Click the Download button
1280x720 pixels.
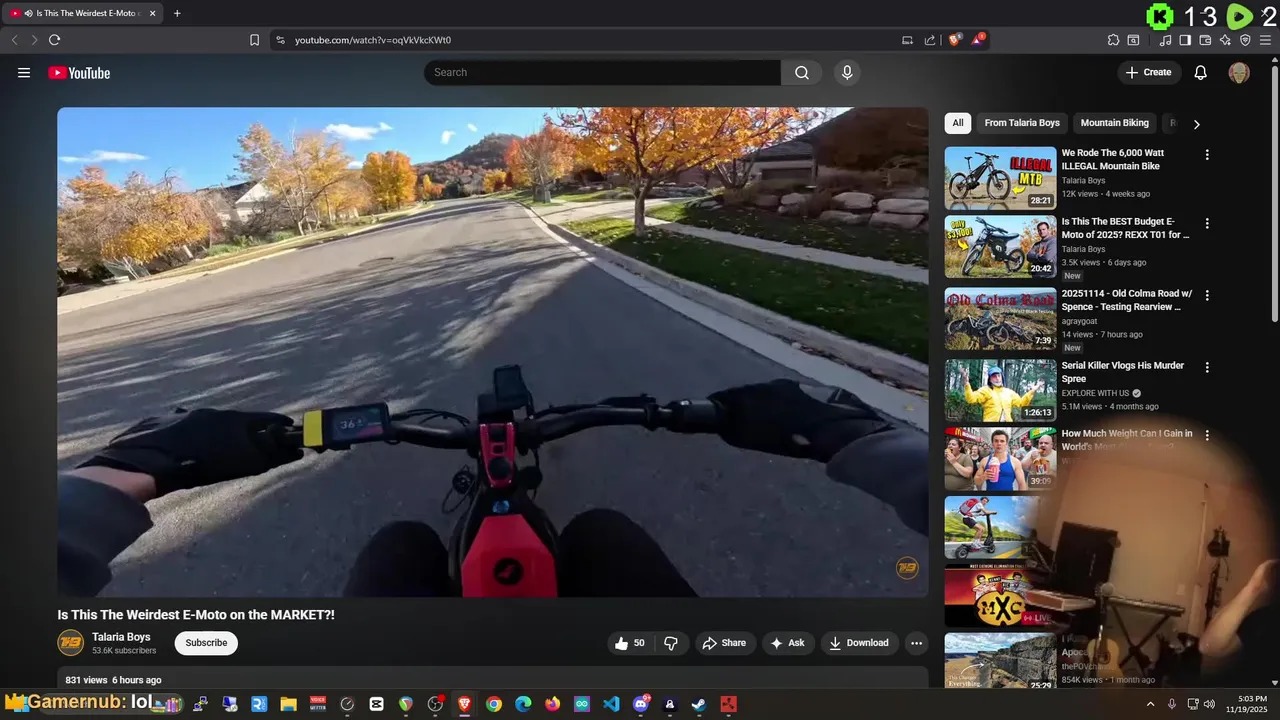tap(859, 643)
